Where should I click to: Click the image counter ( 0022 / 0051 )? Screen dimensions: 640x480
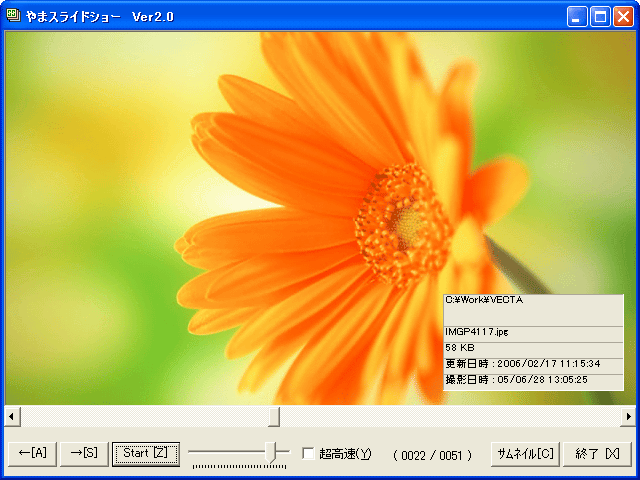click(x=432, y=455)
